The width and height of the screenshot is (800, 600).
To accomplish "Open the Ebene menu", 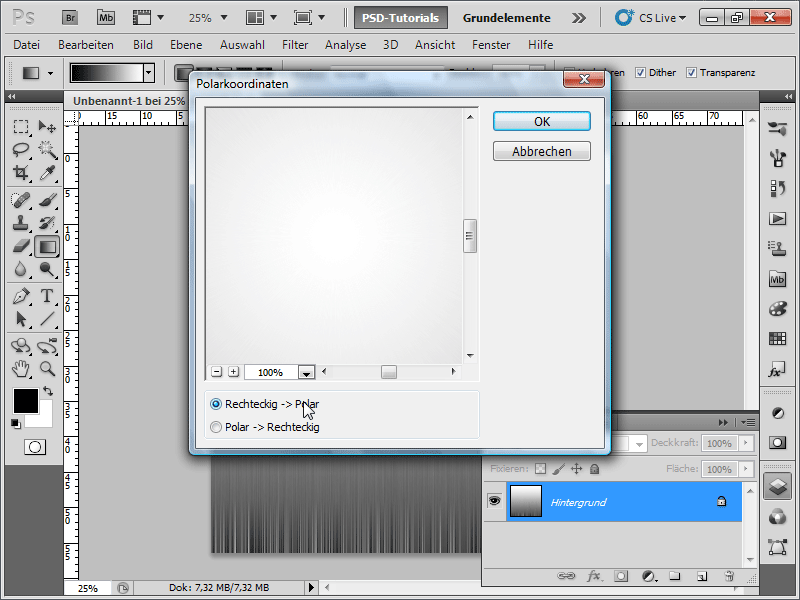I will 186,45.
